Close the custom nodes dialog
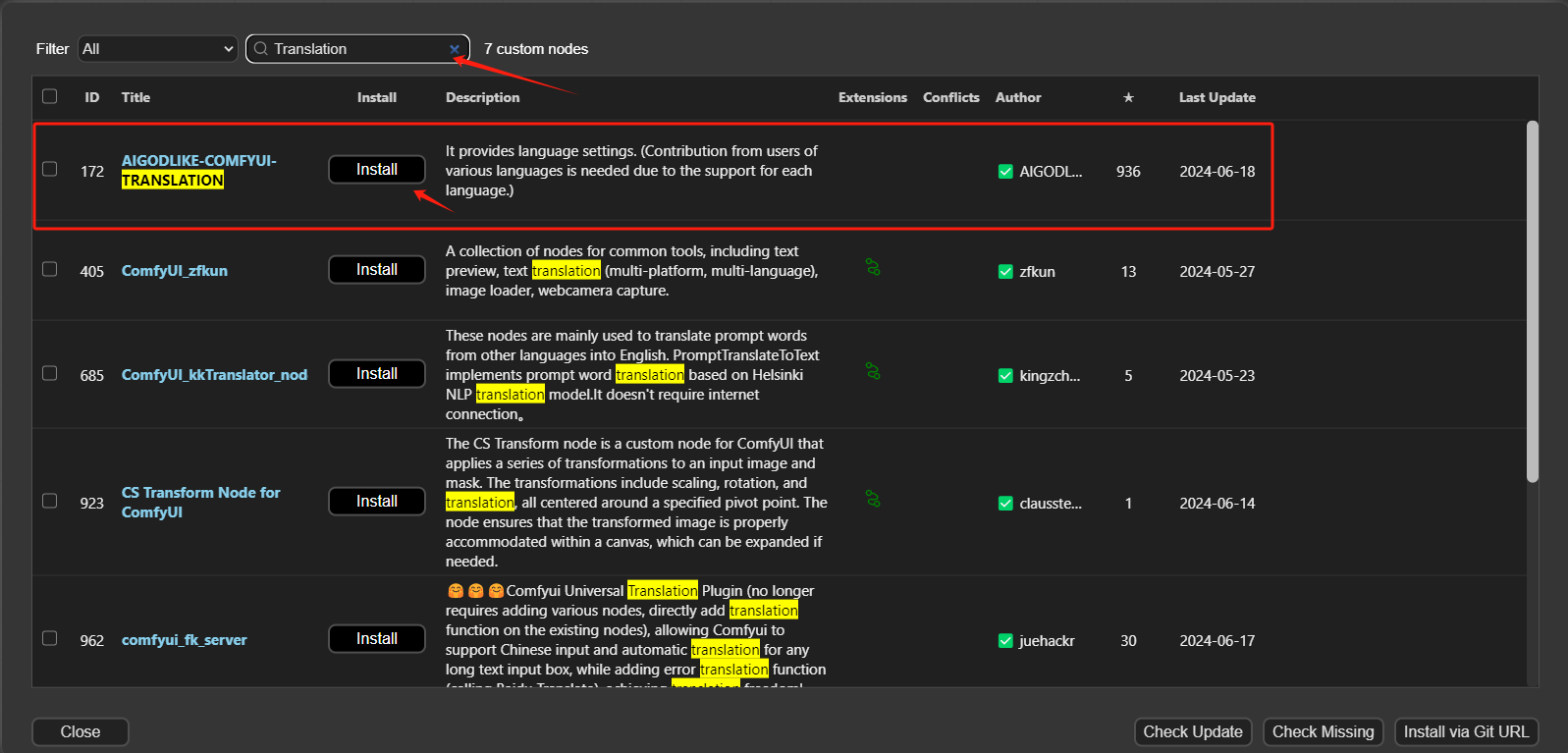The height and width of the screenshot is (753, 1568). (81, 732)
